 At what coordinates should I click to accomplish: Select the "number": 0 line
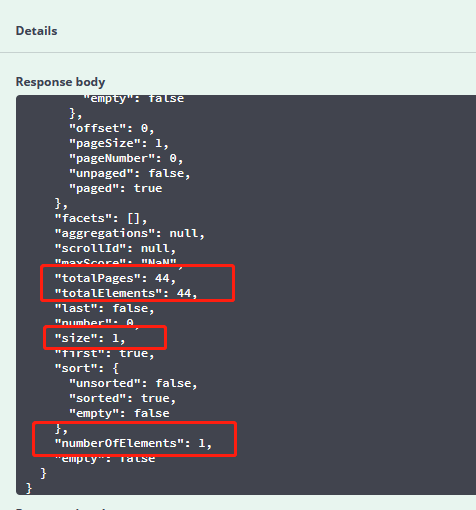click(97, 323)
